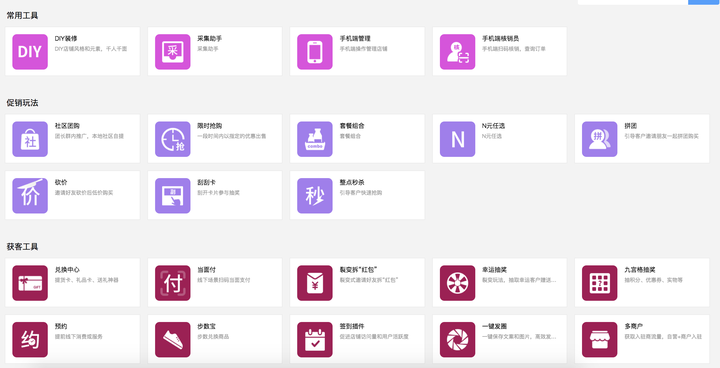Click description "促进店铺访问量和用户活跃度"
720x368 pixels.
[x=374, y=337]
